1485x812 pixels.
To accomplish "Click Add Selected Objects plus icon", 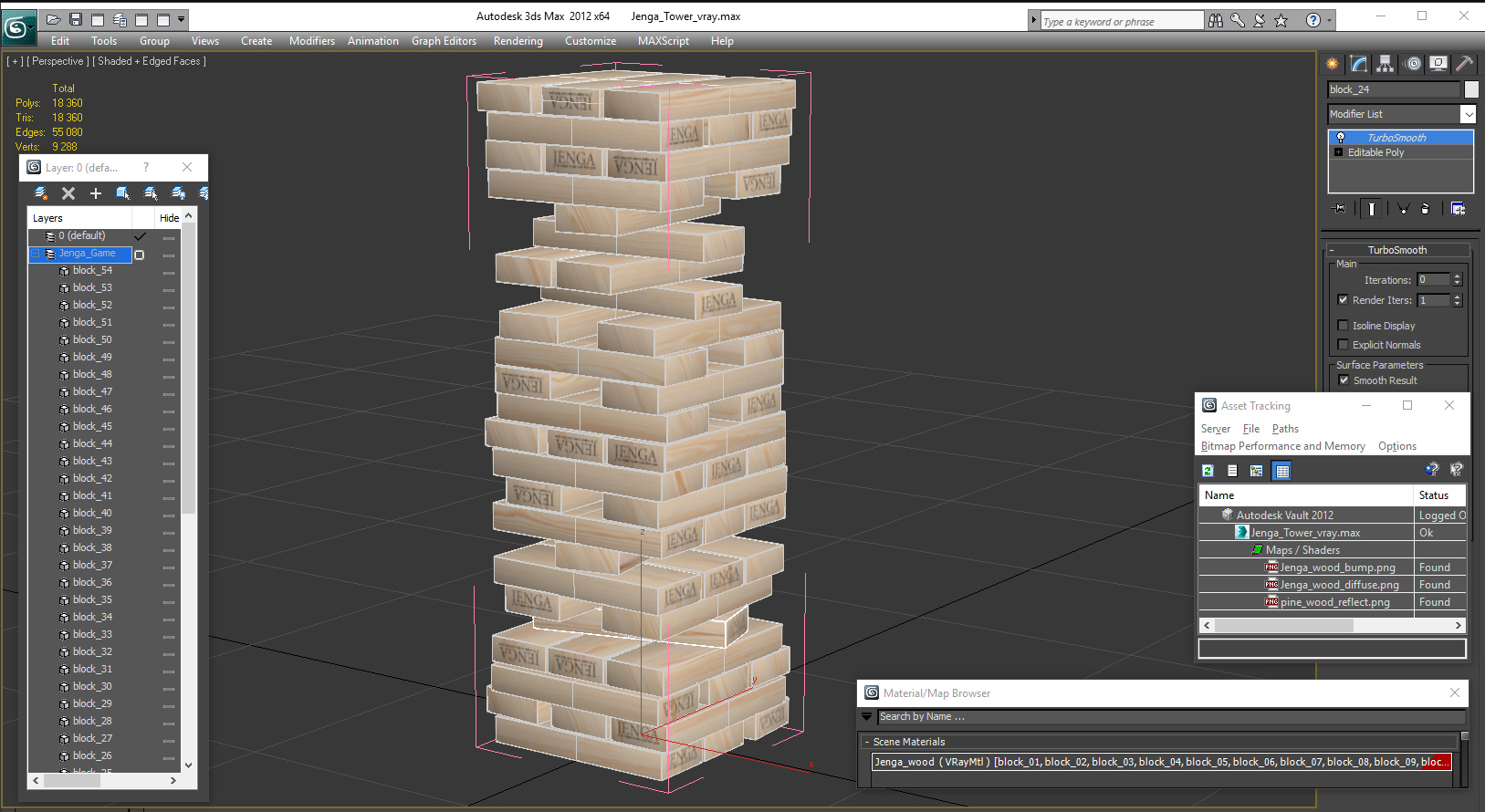I will [96, 193].
